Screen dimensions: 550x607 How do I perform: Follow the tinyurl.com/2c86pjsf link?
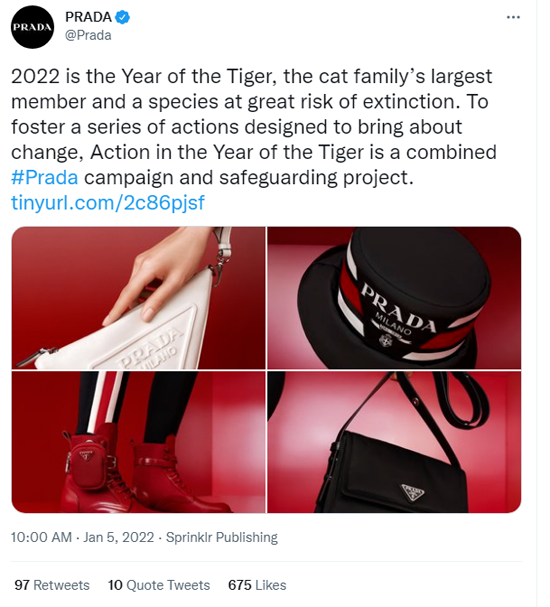108,202
